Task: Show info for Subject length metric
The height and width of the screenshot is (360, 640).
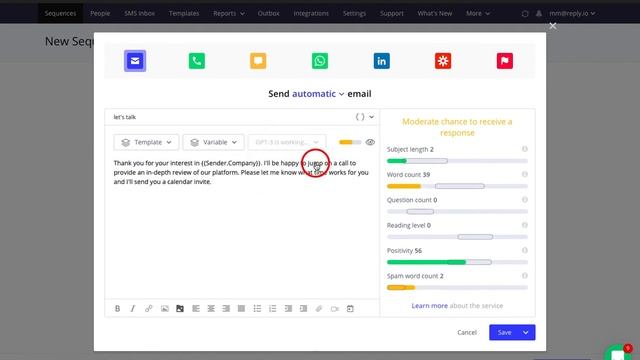Action: [x=524, y=149]
